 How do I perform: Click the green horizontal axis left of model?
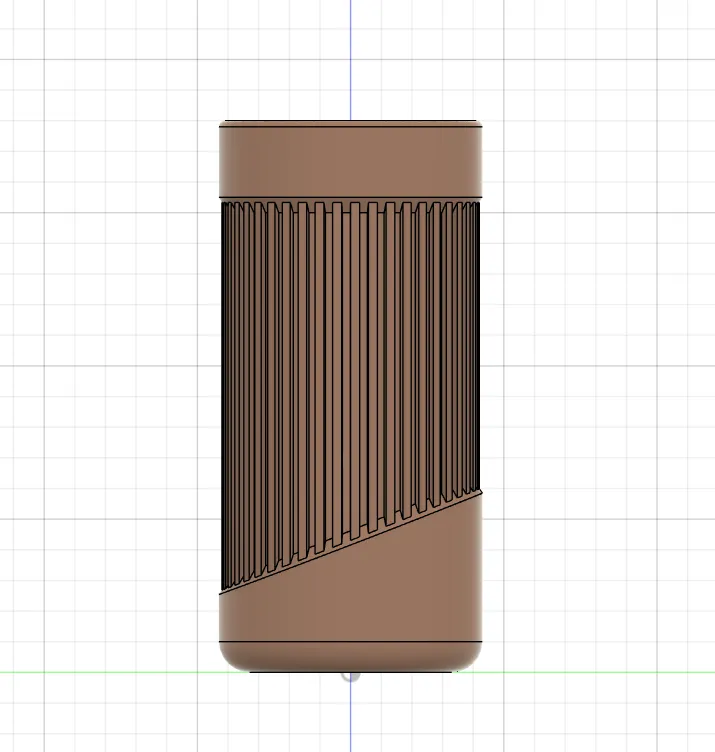100,671
